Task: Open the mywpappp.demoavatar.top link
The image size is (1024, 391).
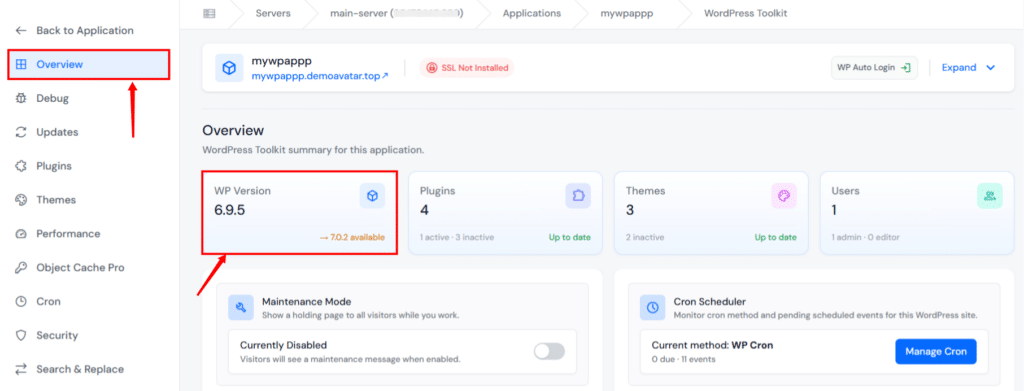Action: pos(320,76)
